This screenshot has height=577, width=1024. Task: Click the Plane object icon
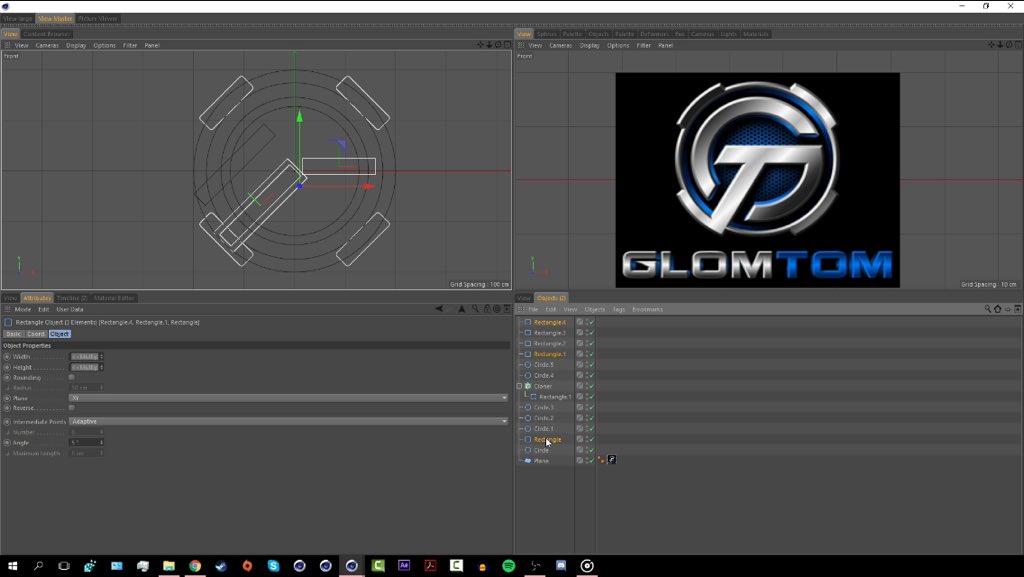528,461
